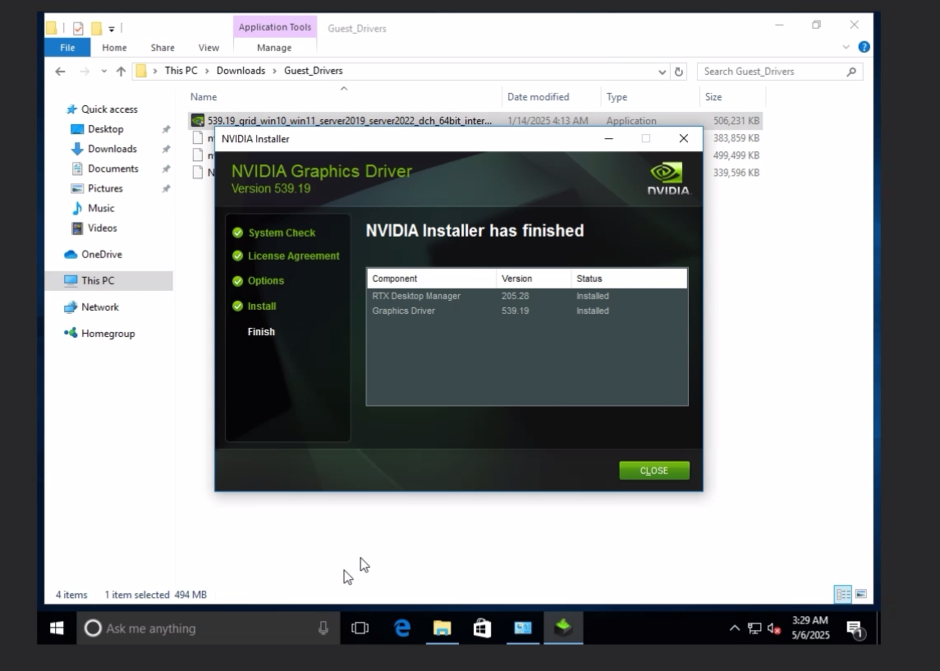Open the recent locations dropdown arrow
This screenshot has height=671, width=940.
point(104,71)
